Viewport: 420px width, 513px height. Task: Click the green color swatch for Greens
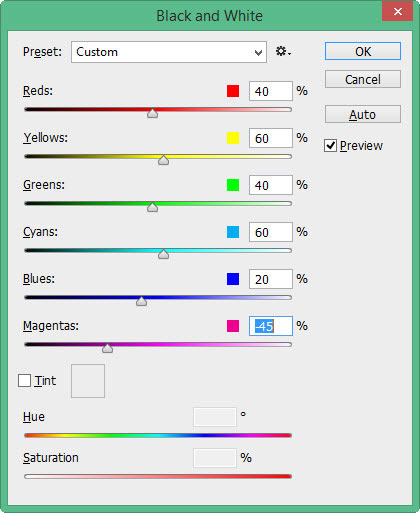(233, 185)
